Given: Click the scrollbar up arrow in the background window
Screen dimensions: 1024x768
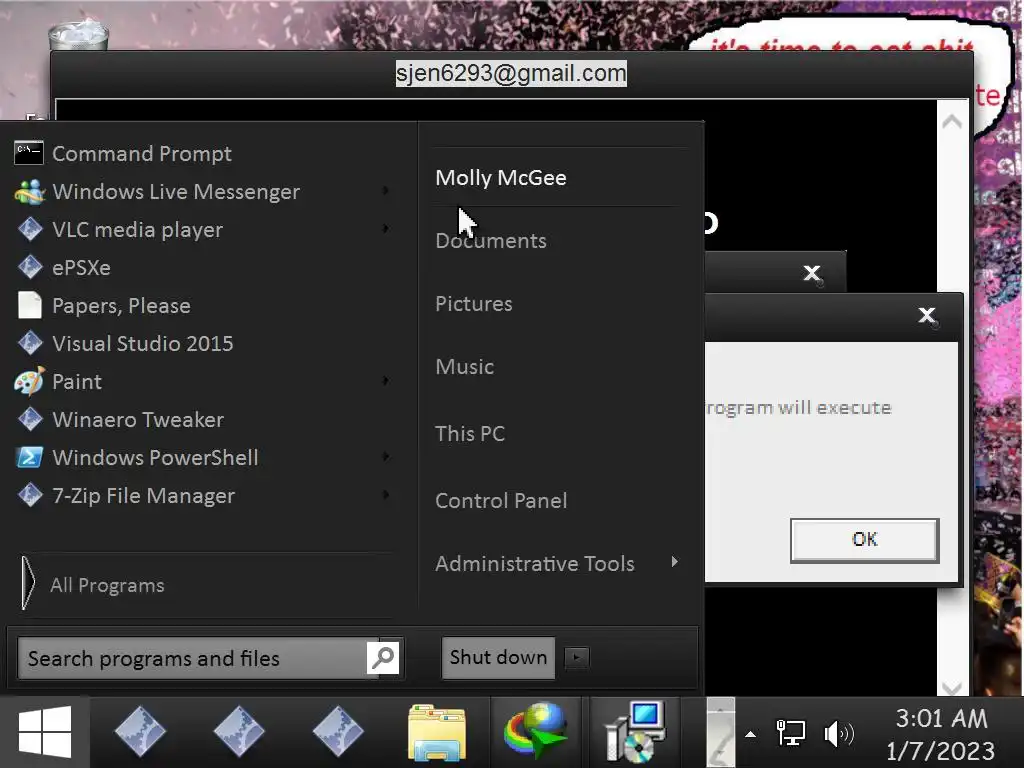Looking at the screenshot, I should (x=952, y=121).
